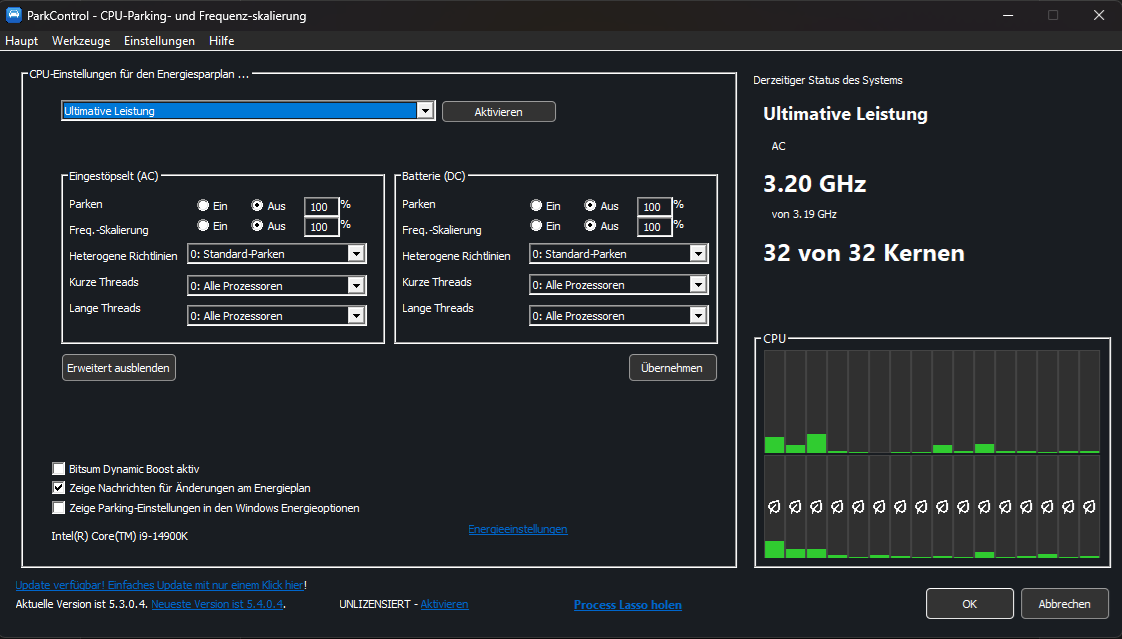Select Ein for AC Freq.-Skalierung

click(x=203, y=225)
